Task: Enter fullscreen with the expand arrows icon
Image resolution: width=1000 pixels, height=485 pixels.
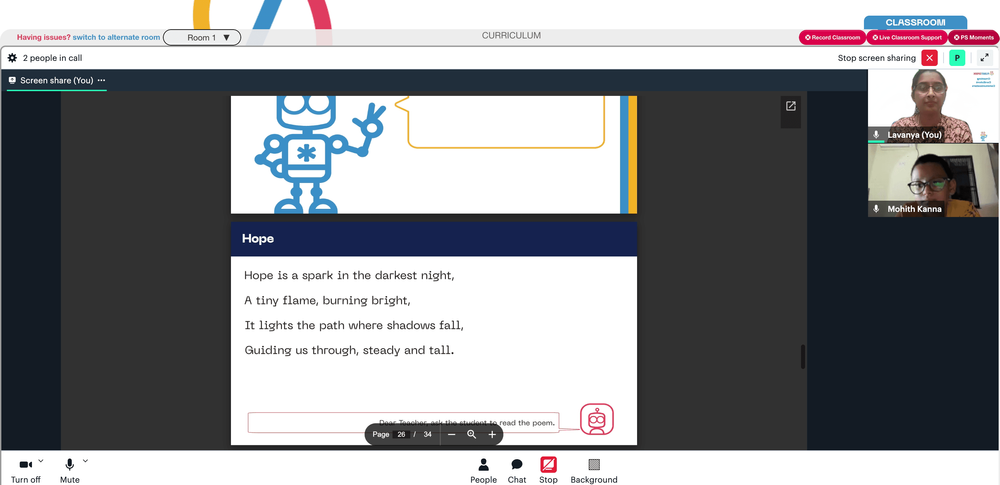Action: pos(985,58)
